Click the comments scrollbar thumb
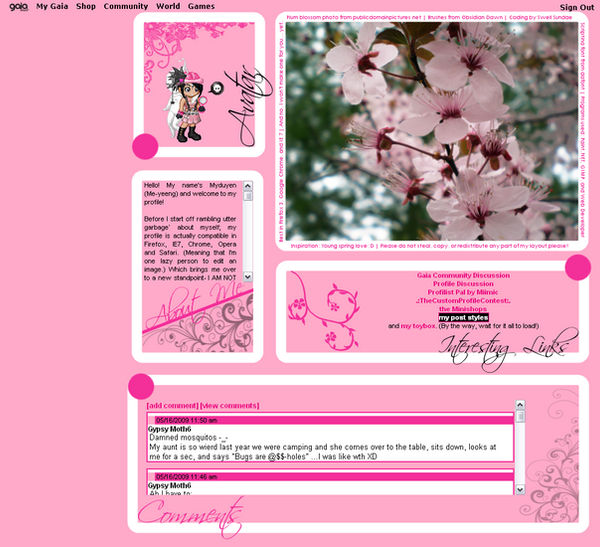Screen dimensions: 600x547 tap(520, 416)
